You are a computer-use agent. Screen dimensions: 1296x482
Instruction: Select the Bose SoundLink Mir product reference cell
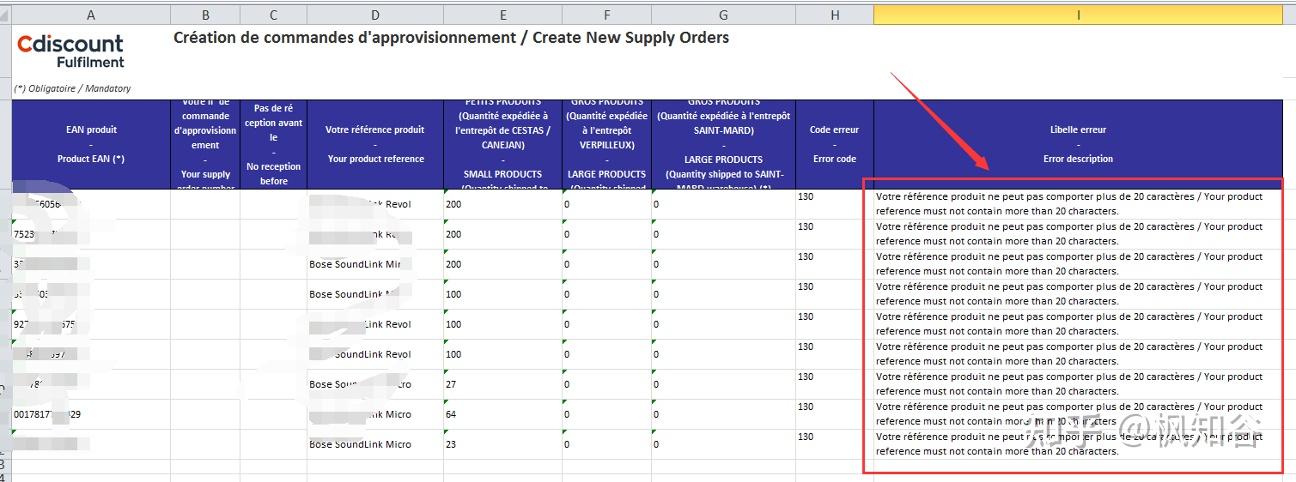375,264
